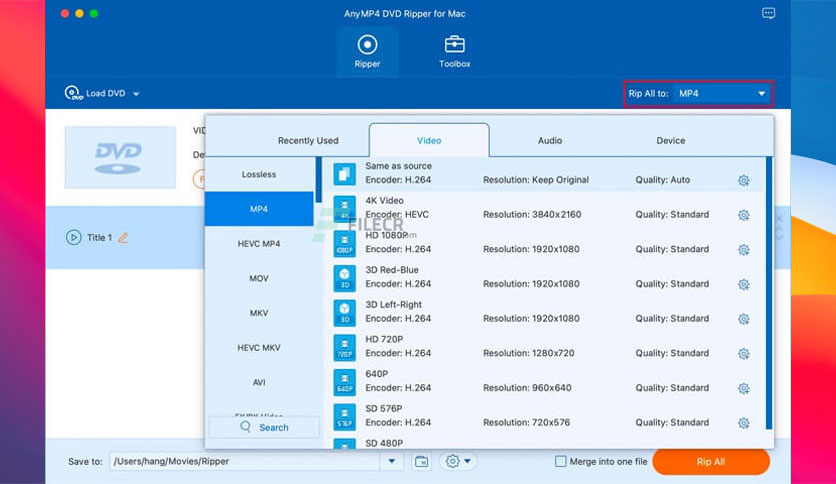Select the Lossless format category
This screenshot has width=836, height=484.
259,174
